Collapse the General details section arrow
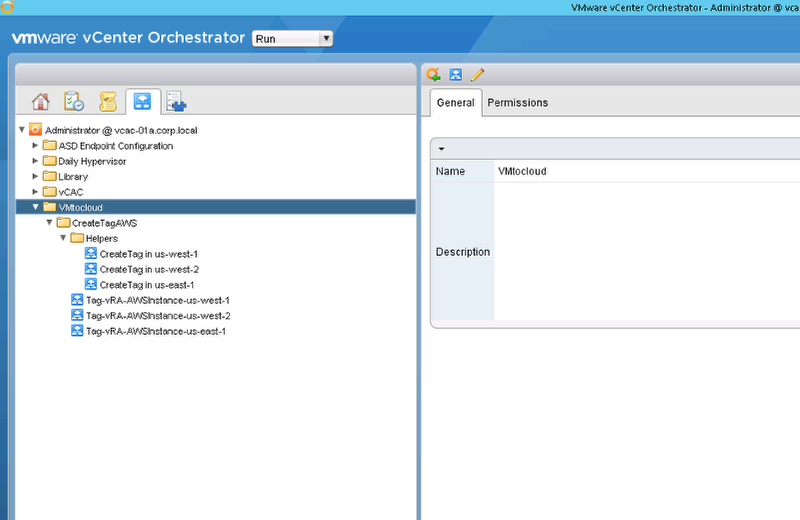The height and width of the screenshot is (520, 800). click(441, 149)
